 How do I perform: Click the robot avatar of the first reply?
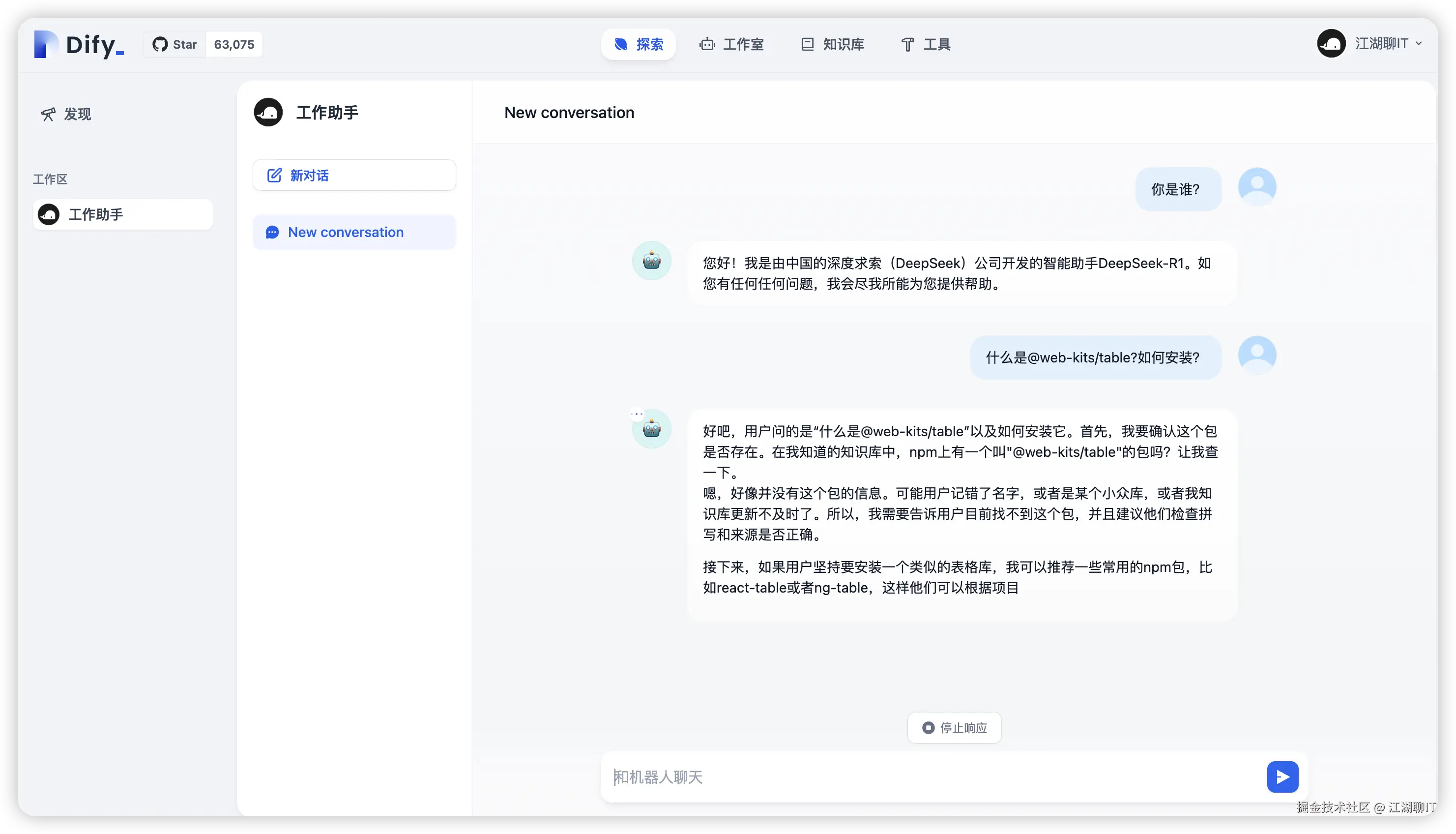coord(652,261)
